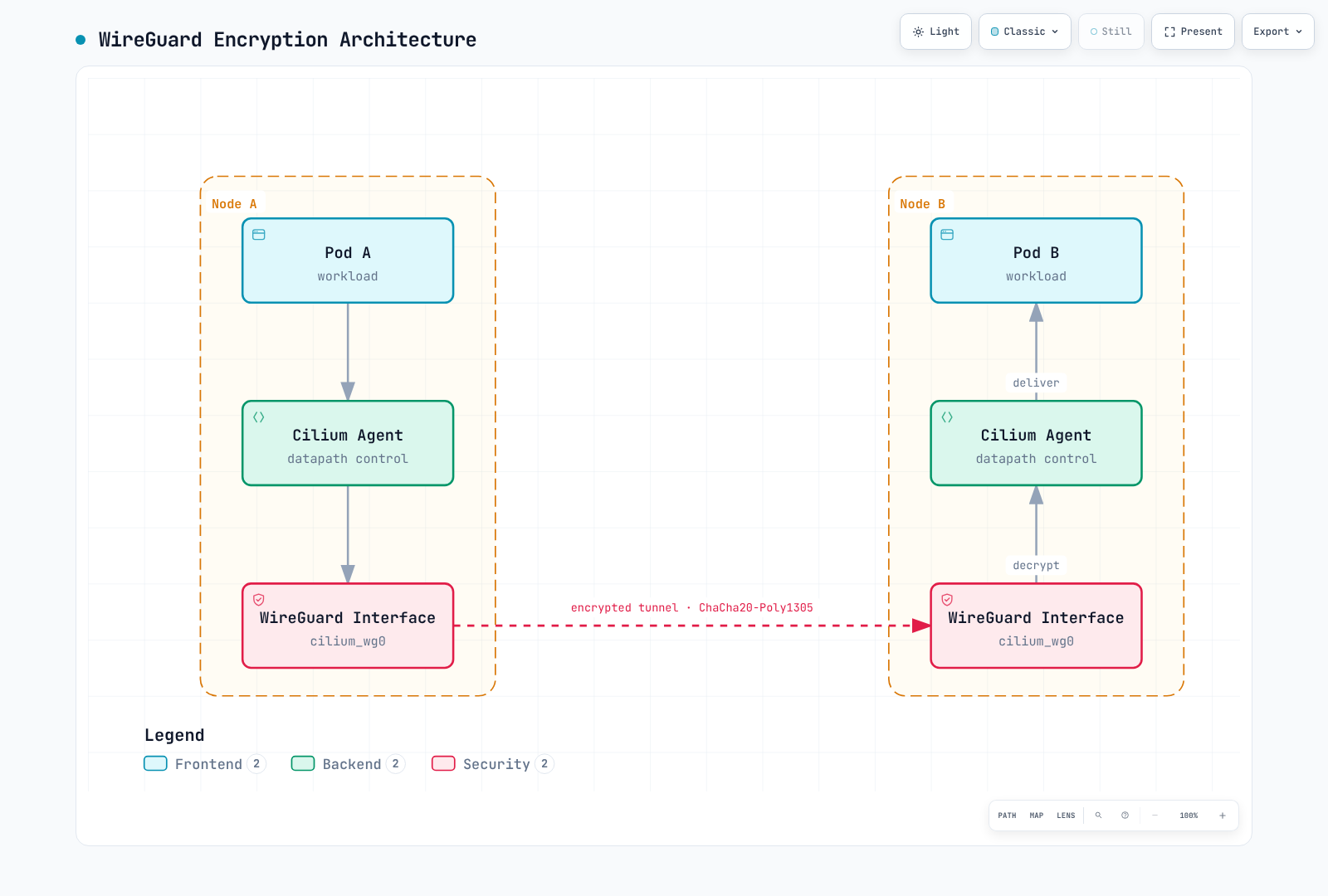Zoom in with the plus button
The height and width of the screenshot is (896, 1328).
1222,816
